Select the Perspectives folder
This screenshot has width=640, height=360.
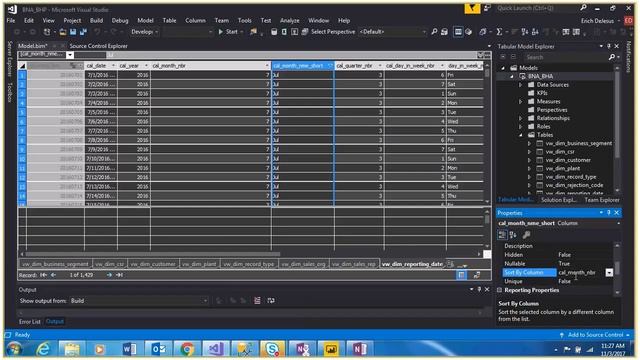click(x=552, y=110)
